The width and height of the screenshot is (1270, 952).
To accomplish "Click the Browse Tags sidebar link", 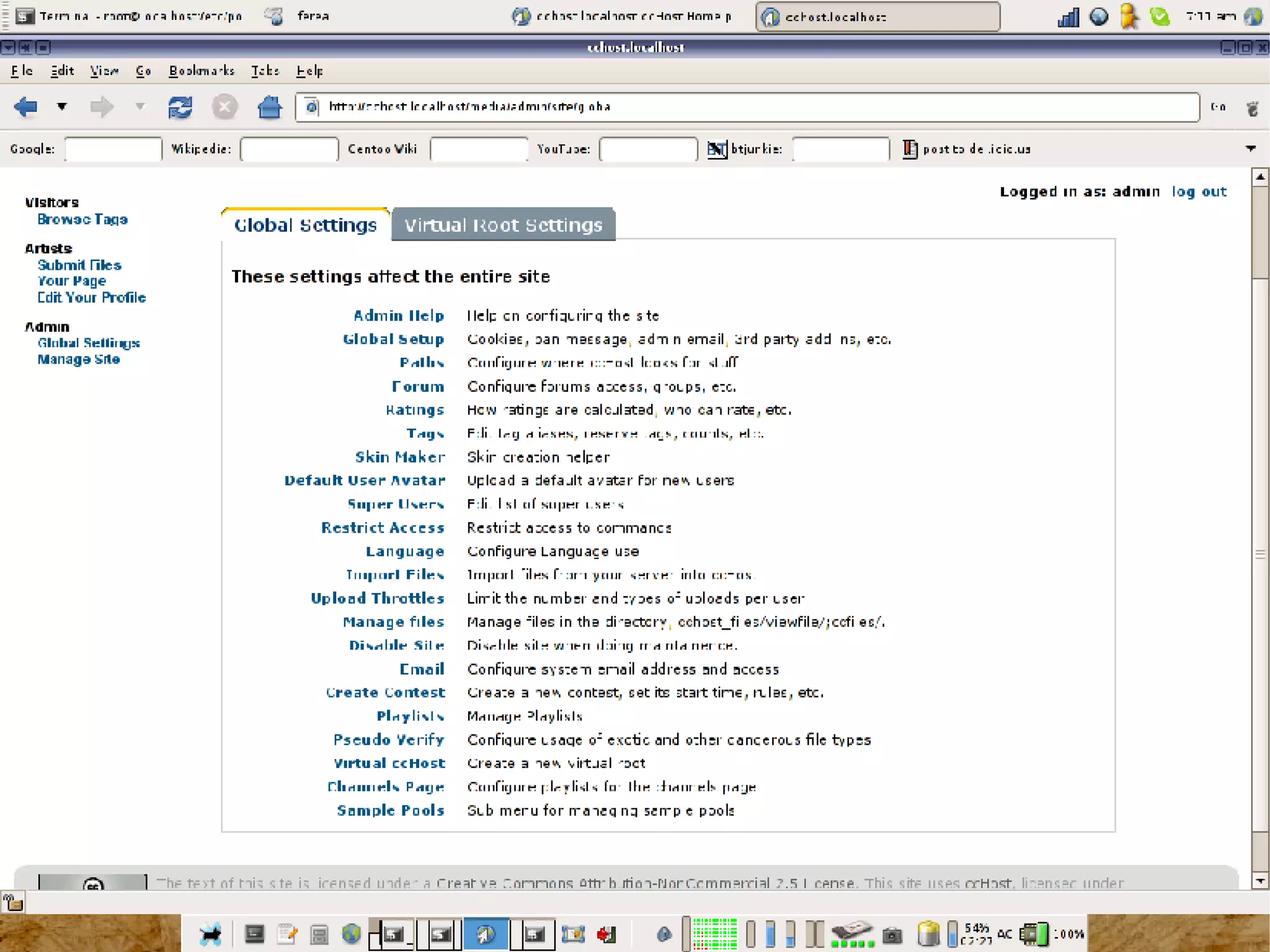I will 82,219.
